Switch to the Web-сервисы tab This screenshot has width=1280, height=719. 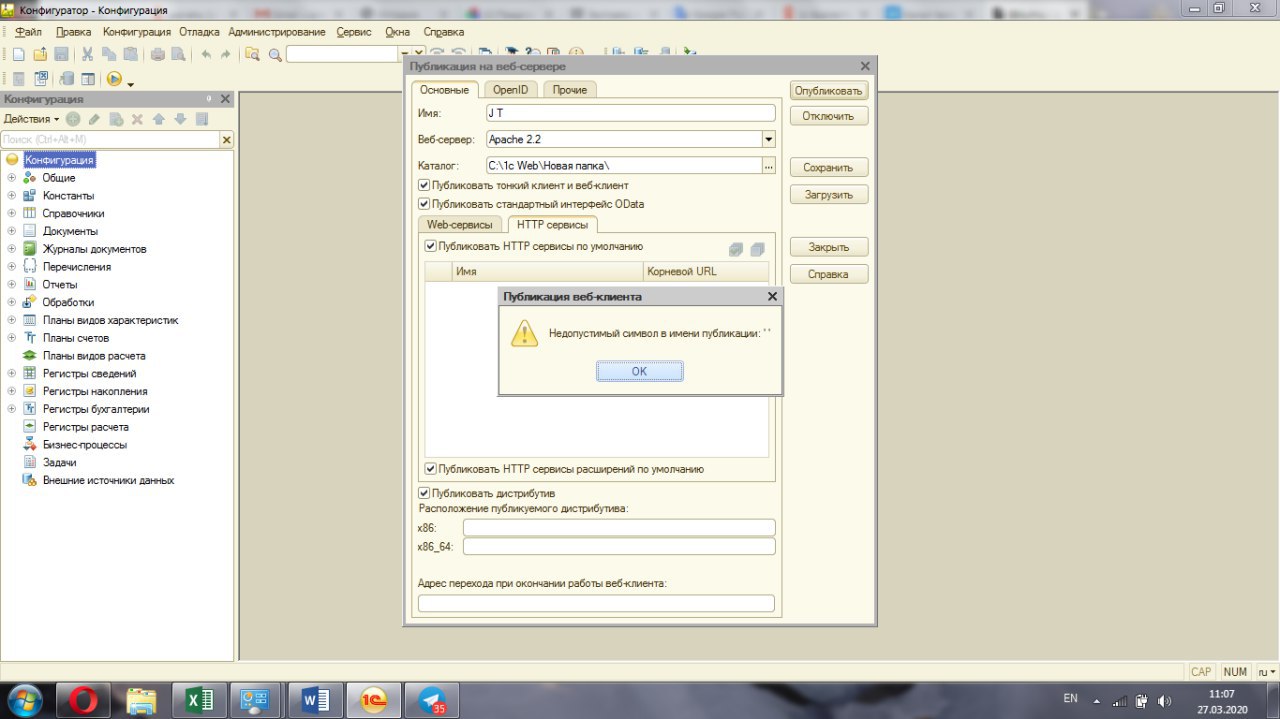coord(459,225)
